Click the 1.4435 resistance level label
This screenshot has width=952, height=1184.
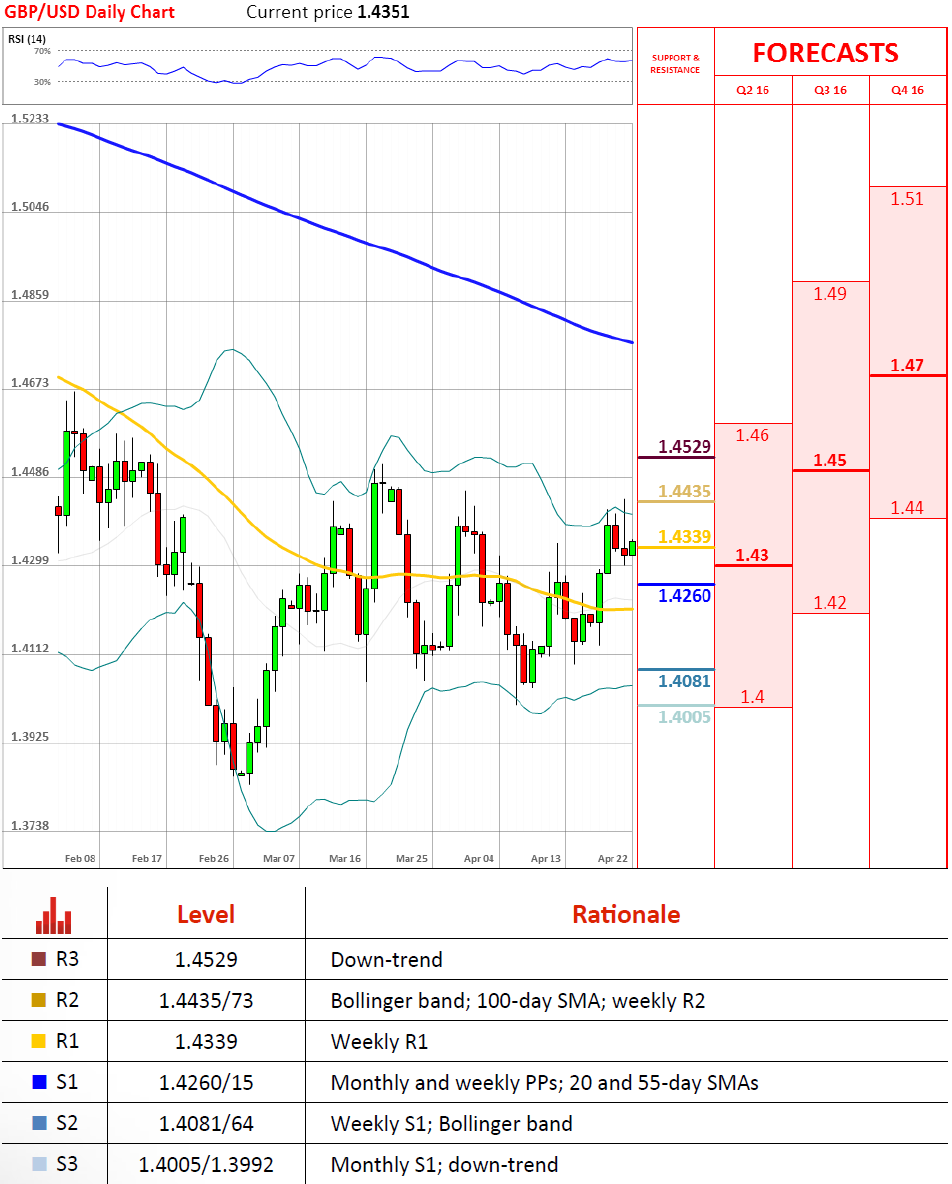click(x=684, y=491)
